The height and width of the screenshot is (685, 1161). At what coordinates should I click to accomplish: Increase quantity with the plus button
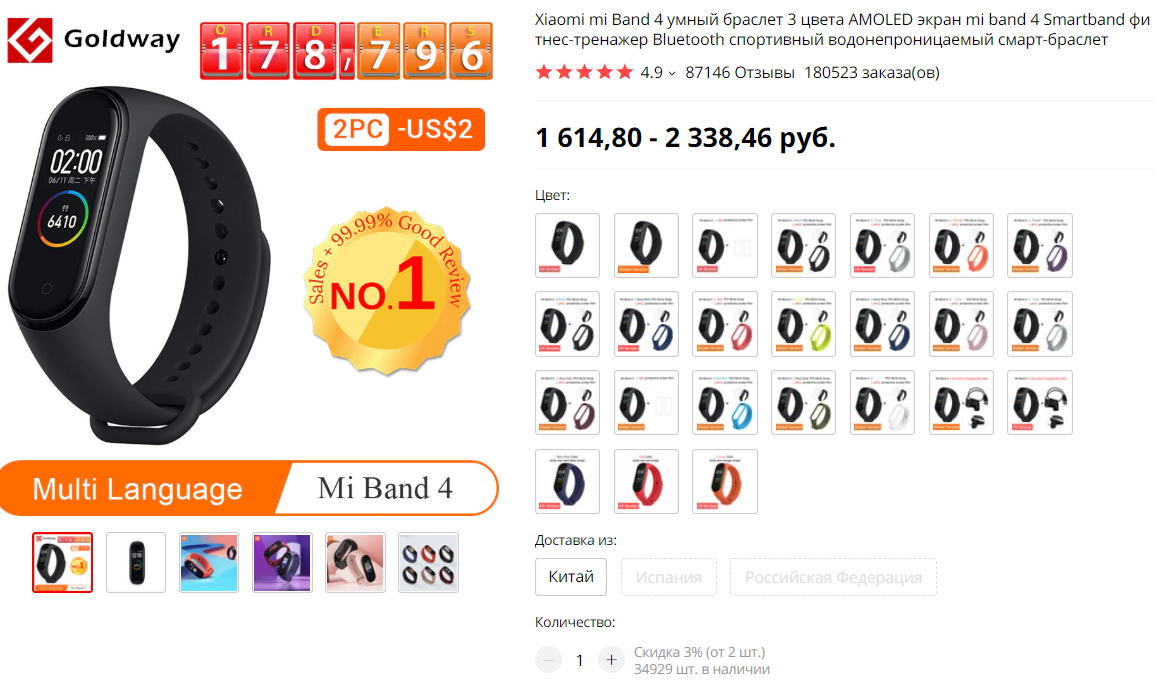[x=611, y=660]
